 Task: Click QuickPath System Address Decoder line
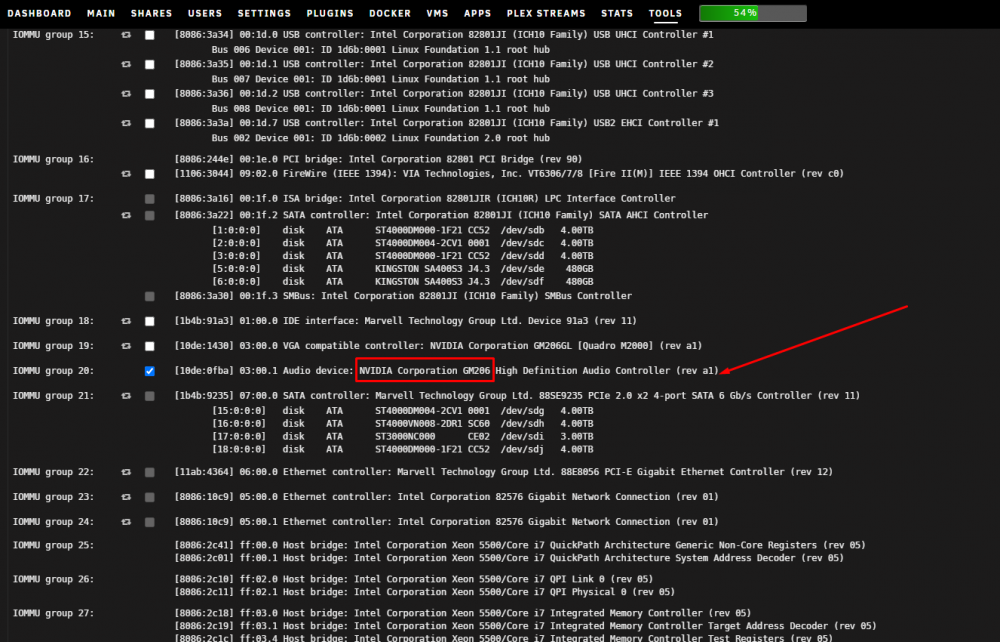click(509, 558)
